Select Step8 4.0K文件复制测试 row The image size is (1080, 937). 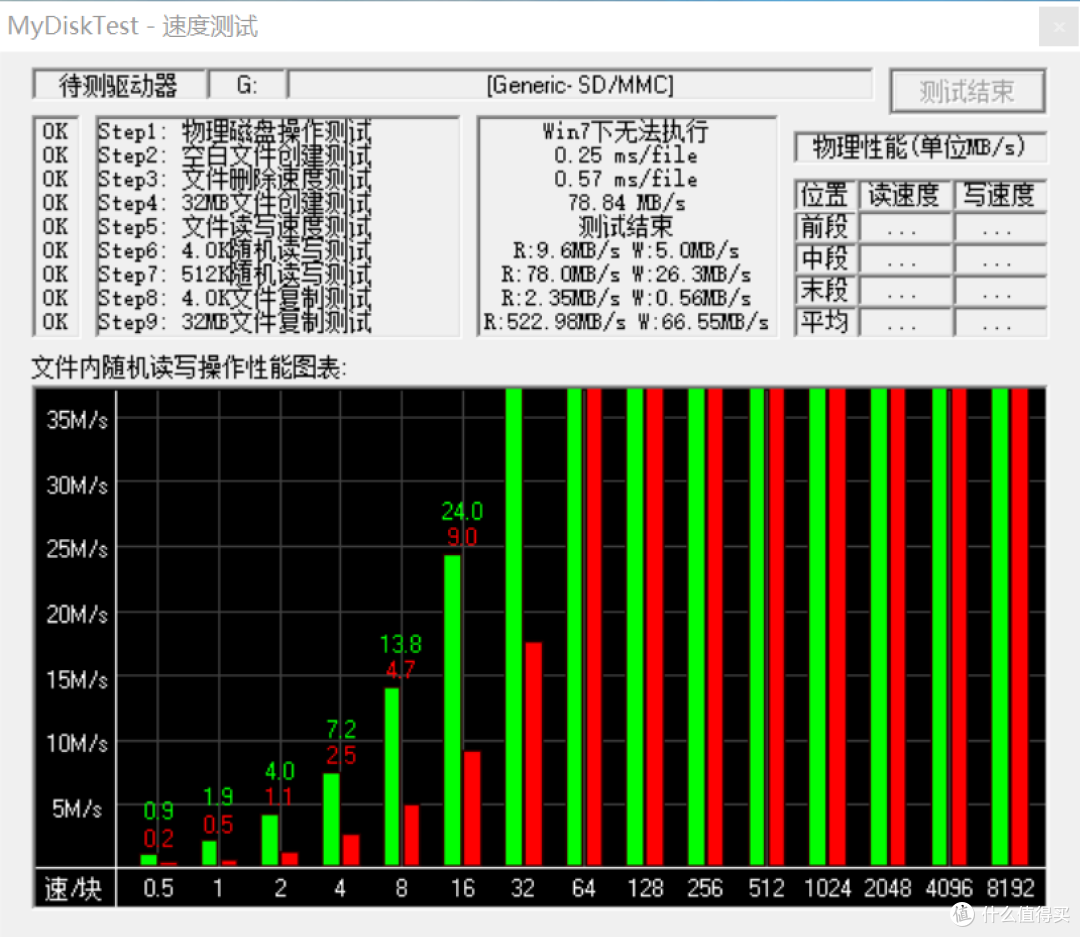coord(236,298)
